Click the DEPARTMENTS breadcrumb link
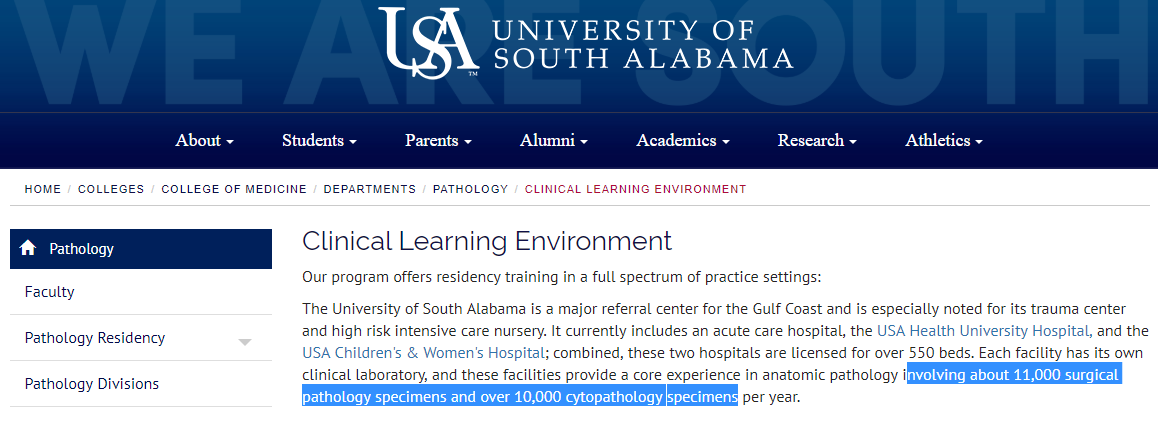 point(369,189)
